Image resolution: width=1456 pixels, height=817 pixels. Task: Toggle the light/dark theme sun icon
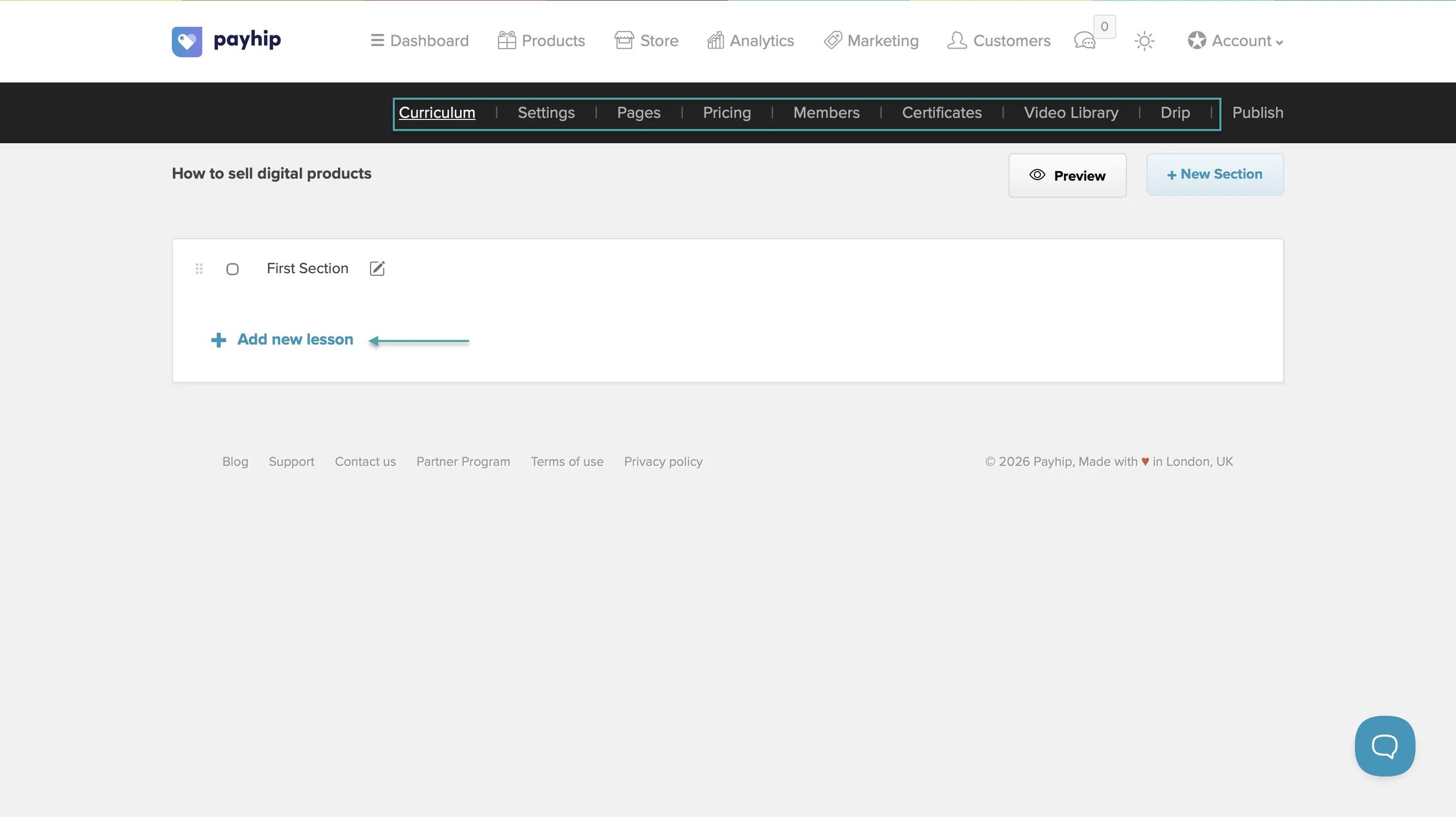point(1144,41)
